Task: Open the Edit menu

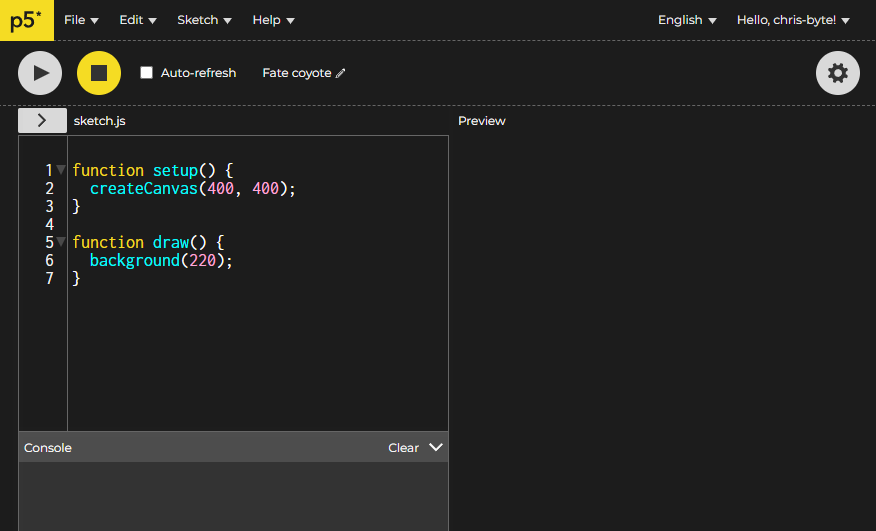Action: [138, 20]
